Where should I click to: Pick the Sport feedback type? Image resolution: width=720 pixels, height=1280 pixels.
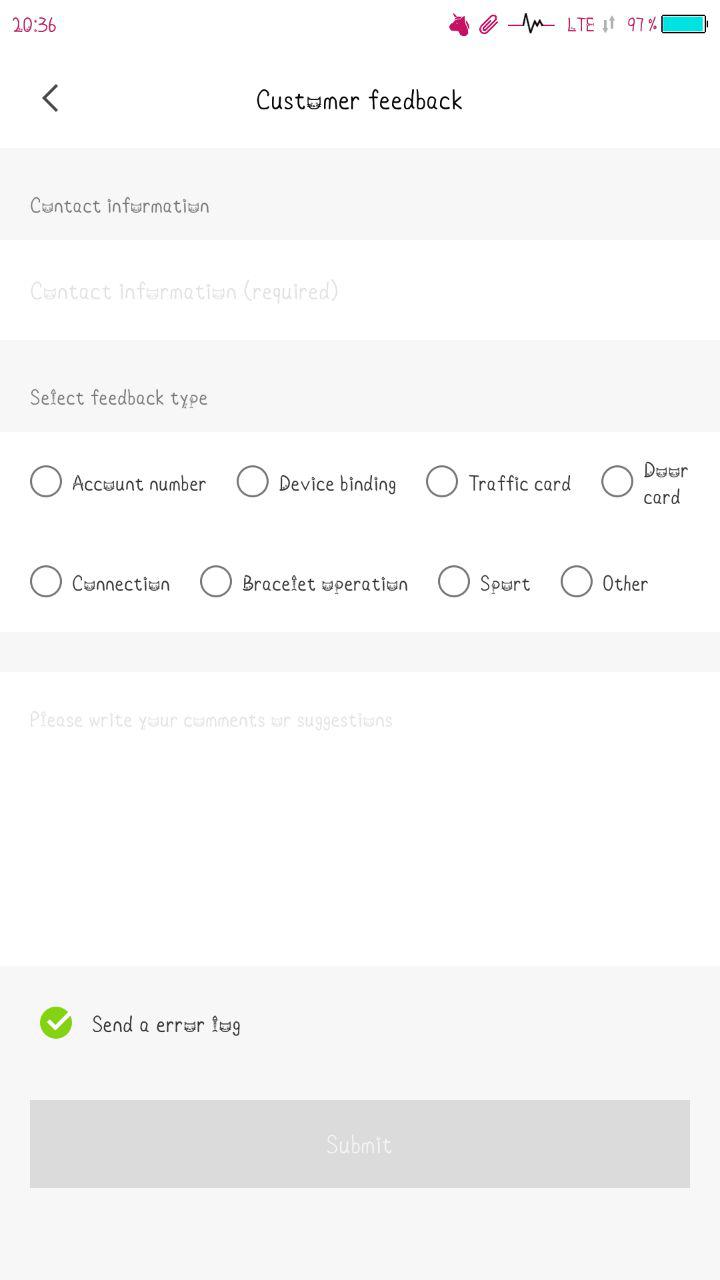tap(454, 582)
